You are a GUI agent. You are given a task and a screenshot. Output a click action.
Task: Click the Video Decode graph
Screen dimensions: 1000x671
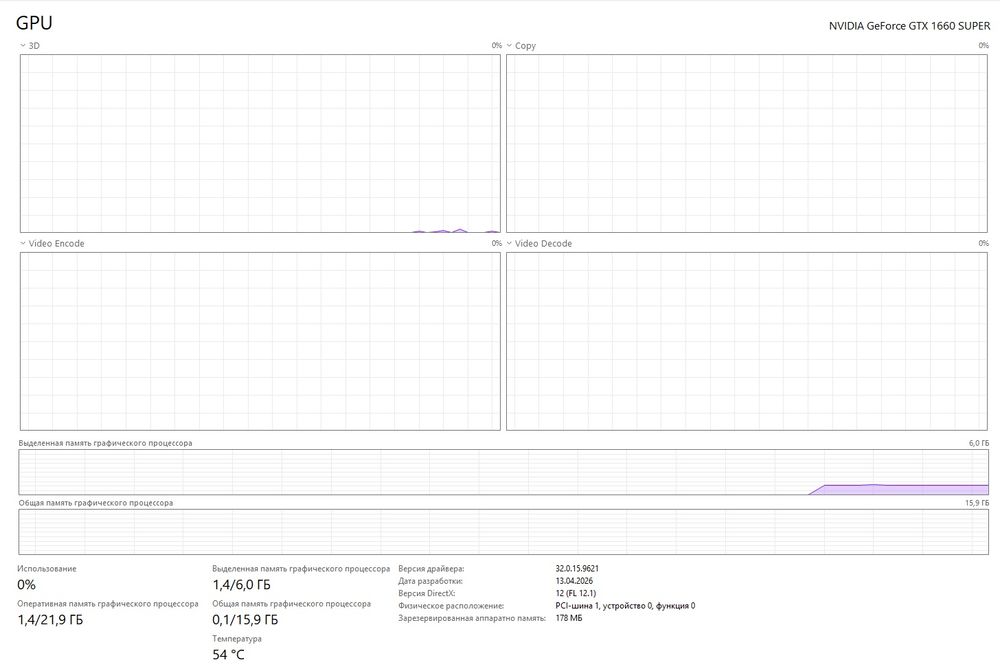747,341
